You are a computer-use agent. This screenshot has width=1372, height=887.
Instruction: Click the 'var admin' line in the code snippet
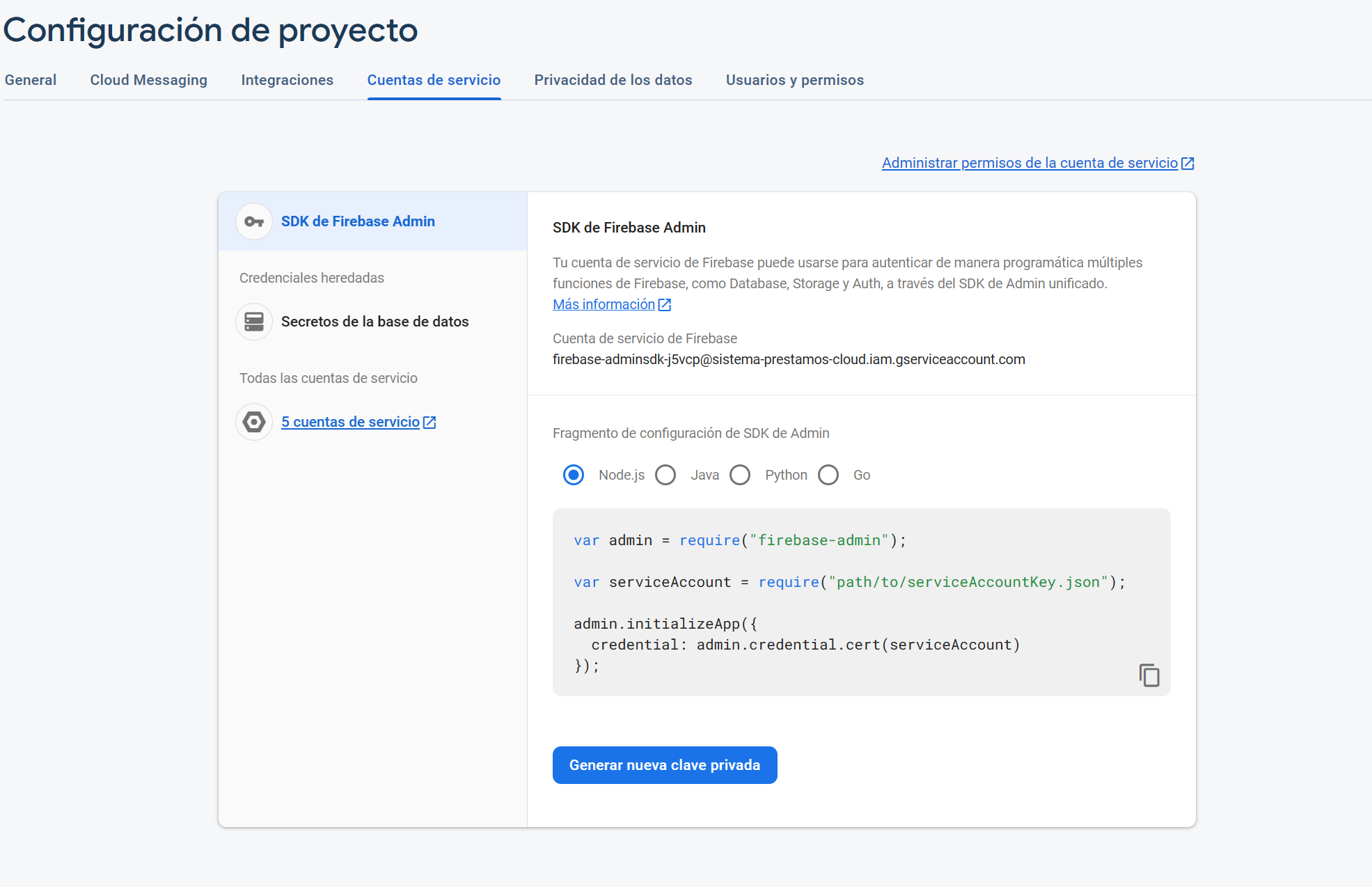click(740, 540)
